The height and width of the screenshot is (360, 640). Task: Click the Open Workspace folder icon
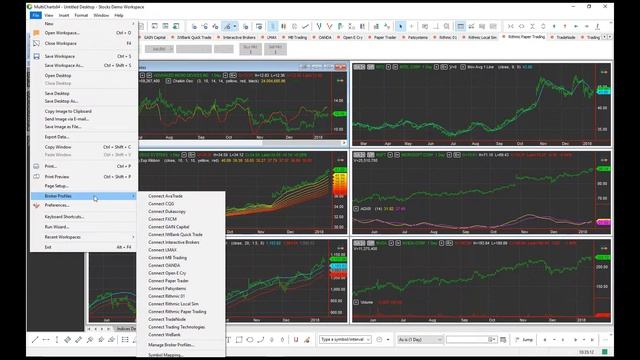pyautogui.click(x=36, y=33)
